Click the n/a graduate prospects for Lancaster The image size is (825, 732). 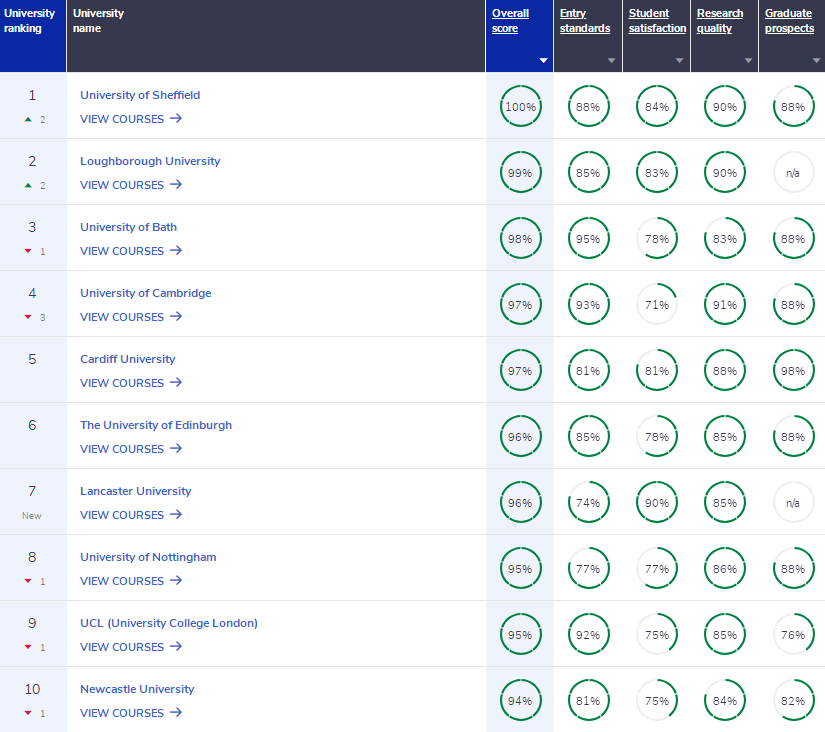[793, 503]
